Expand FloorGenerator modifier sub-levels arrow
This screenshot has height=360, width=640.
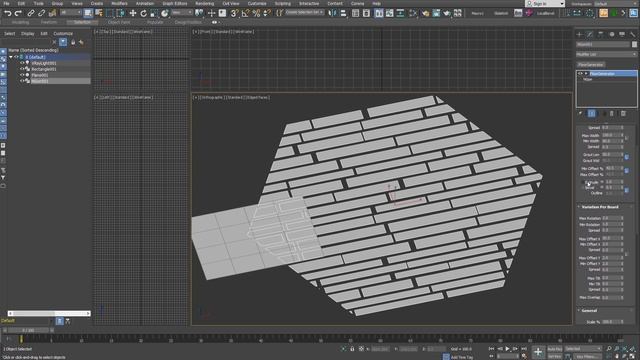587,73
